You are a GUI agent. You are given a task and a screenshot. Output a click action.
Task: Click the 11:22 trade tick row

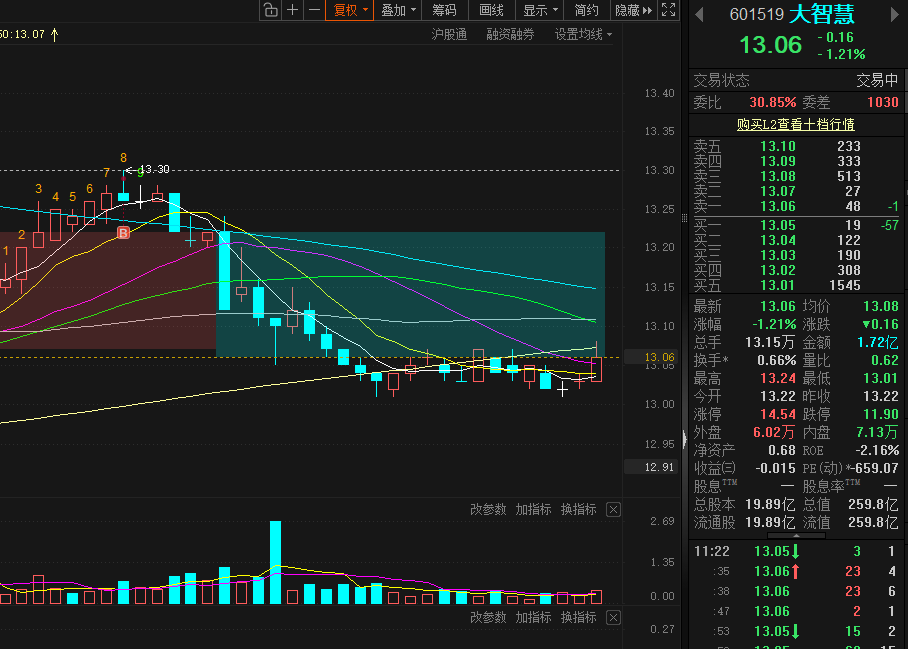pyautogui.click(x=796, y=551)
